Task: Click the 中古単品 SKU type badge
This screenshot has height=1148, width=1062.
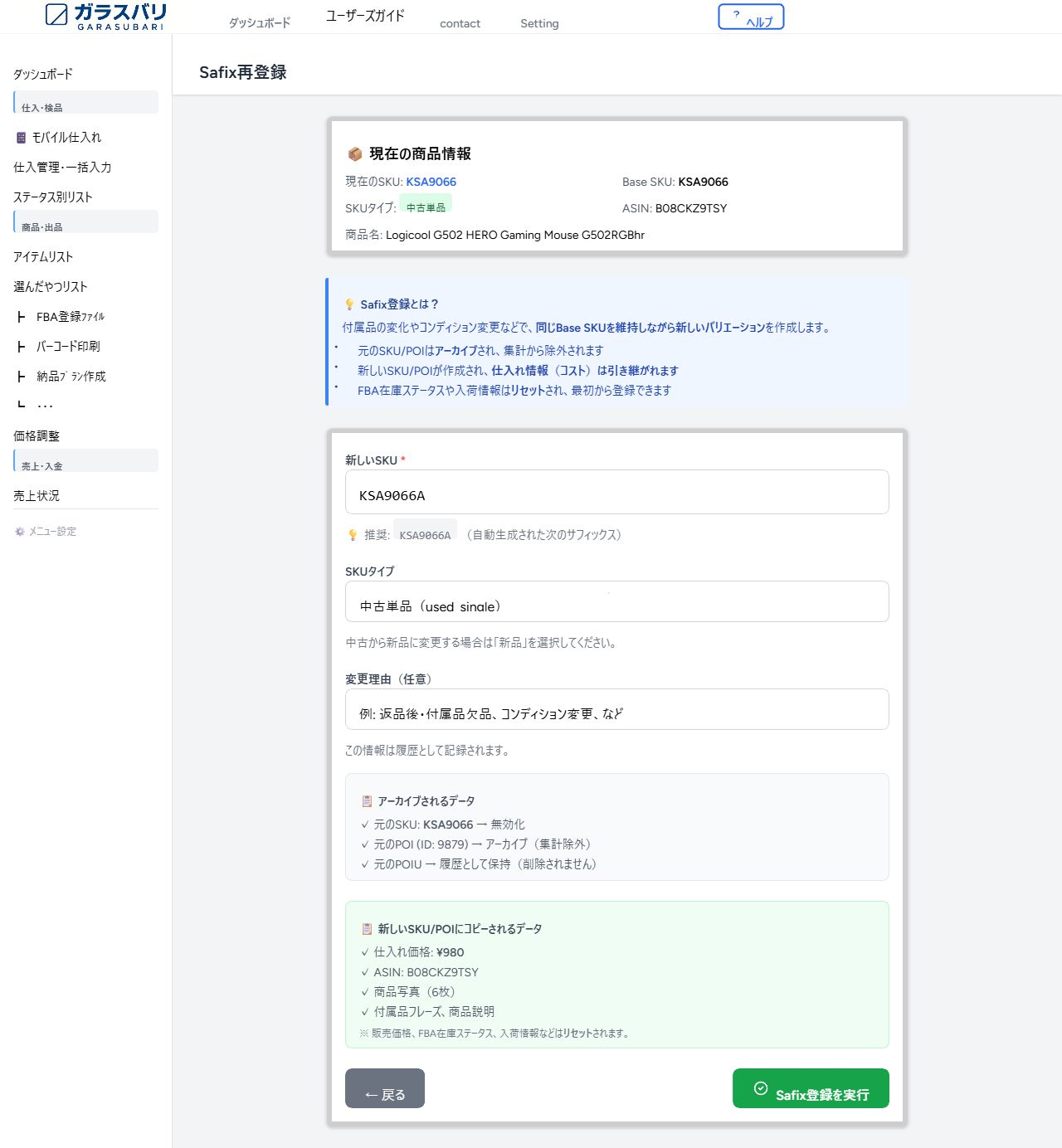Action: tap(426, 204)
